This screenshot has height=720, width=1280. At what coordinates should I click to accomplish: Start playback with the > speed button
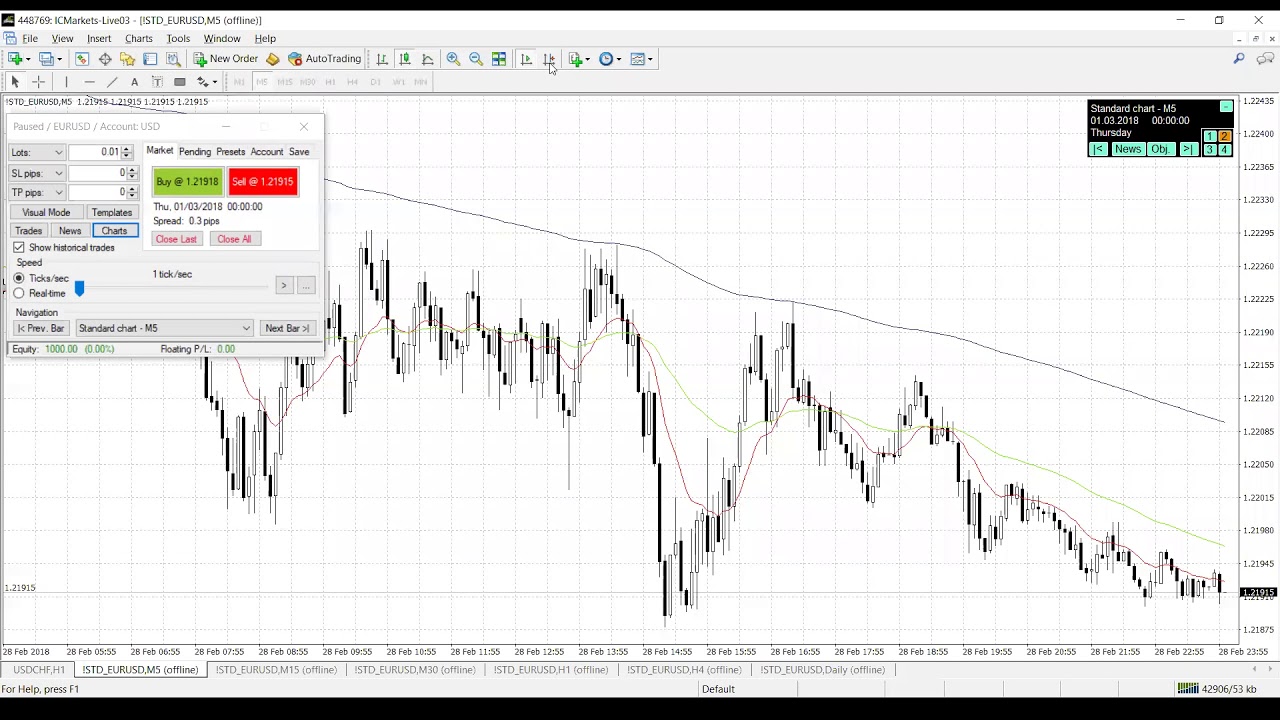pyautogui.click(x=284, y=287)
